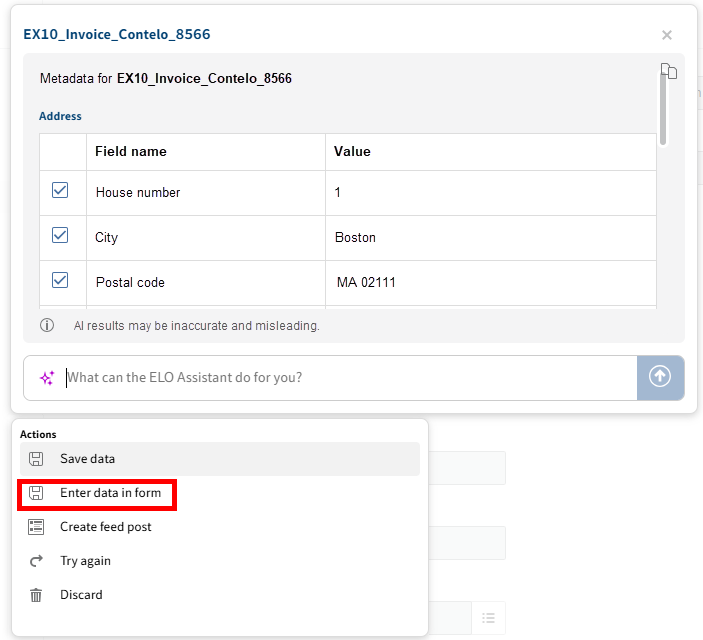Click the Enter data in form disk icon
The width and height of the screenshot is (703, 640).
click(36, 493)
